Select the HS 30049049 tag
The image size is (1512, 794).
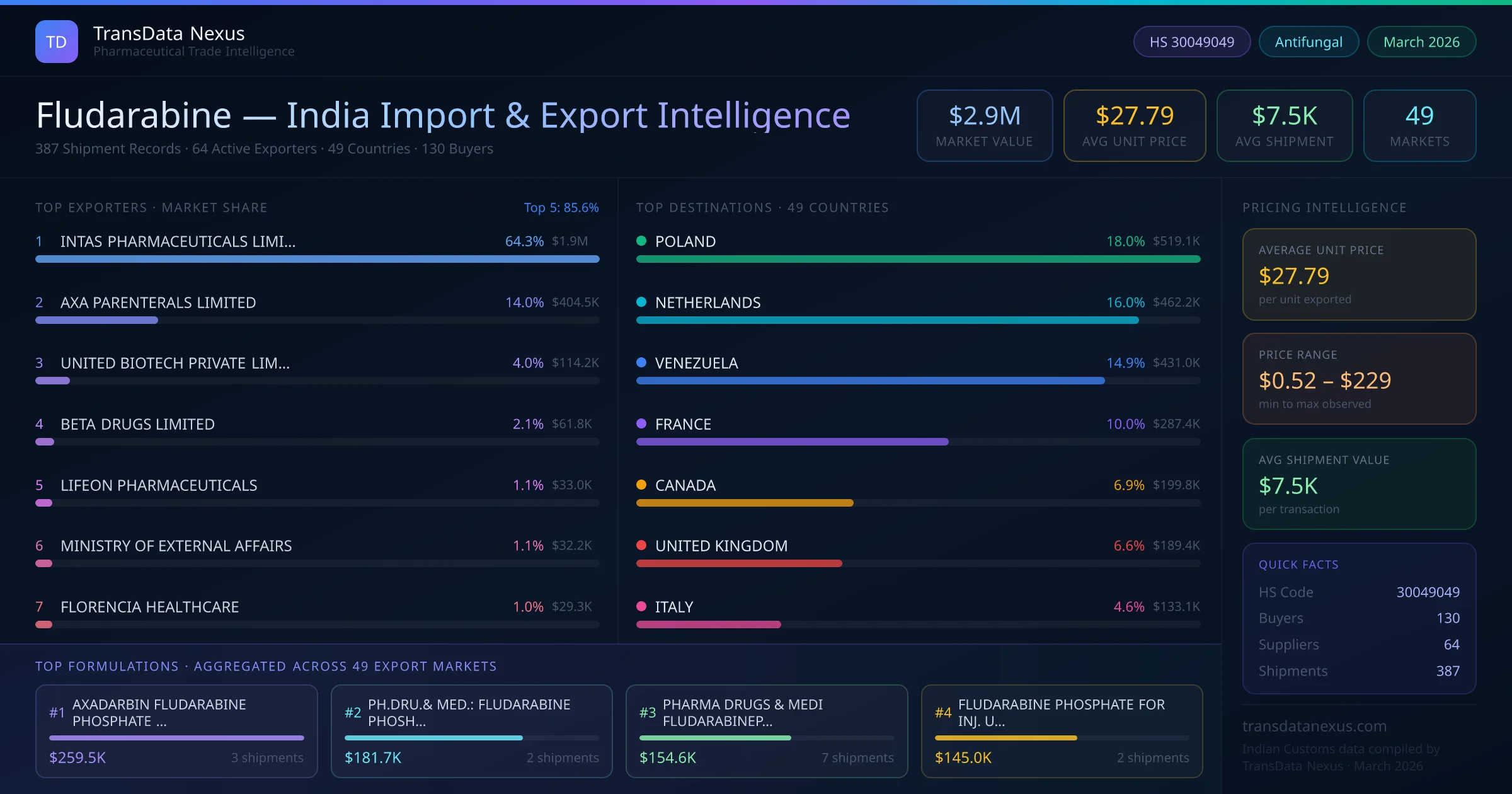tap(1191, 42)
